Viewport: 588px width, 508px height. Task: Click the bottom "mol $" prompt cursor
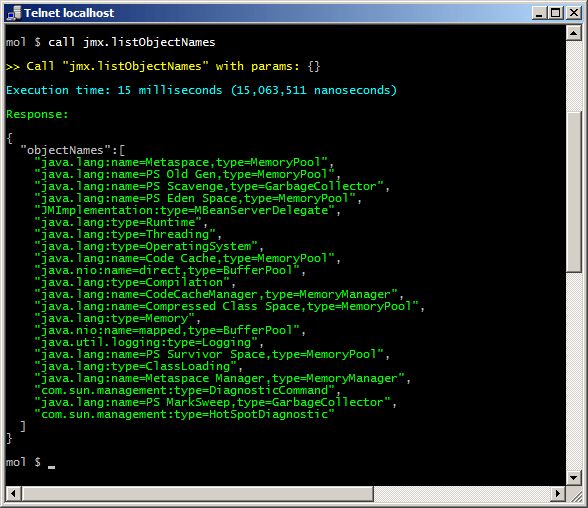click(x=52, y=467)
